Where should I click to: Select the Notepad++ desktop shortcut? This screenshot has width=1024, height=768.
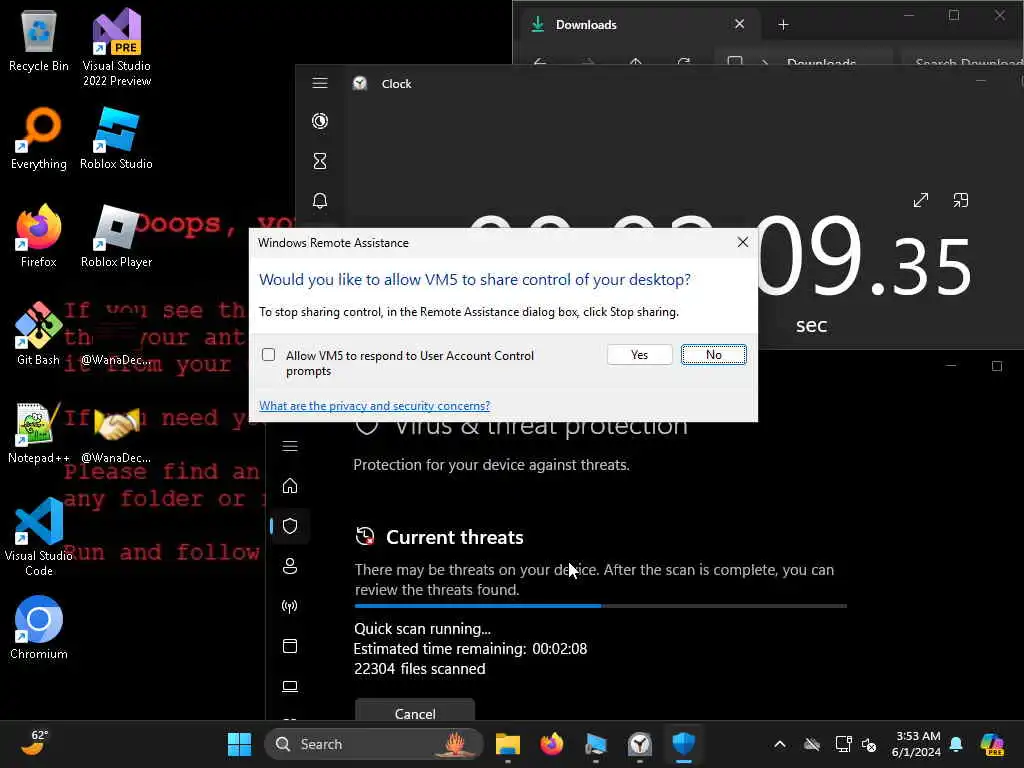(39, 433)
